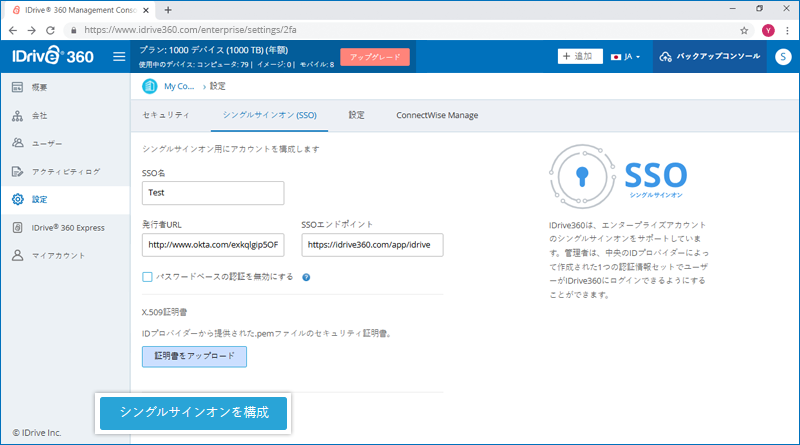Focus the SSO名 input field

(x=213, y=193)
